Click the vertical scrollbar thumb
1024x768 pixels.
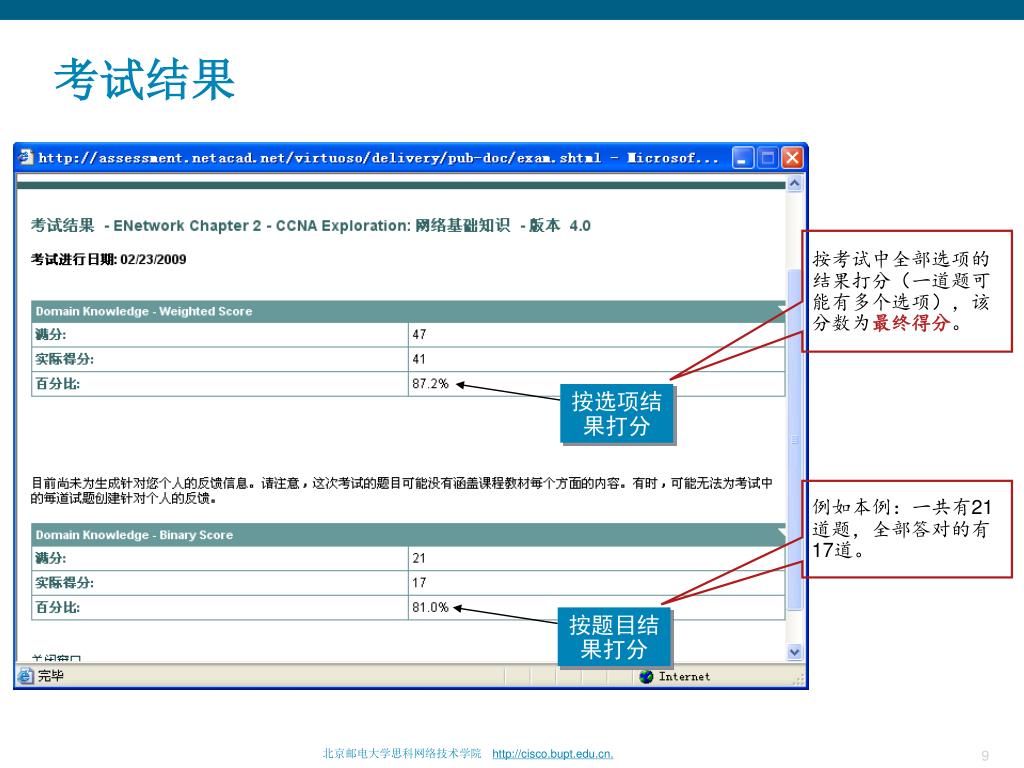tap(794, 439)
